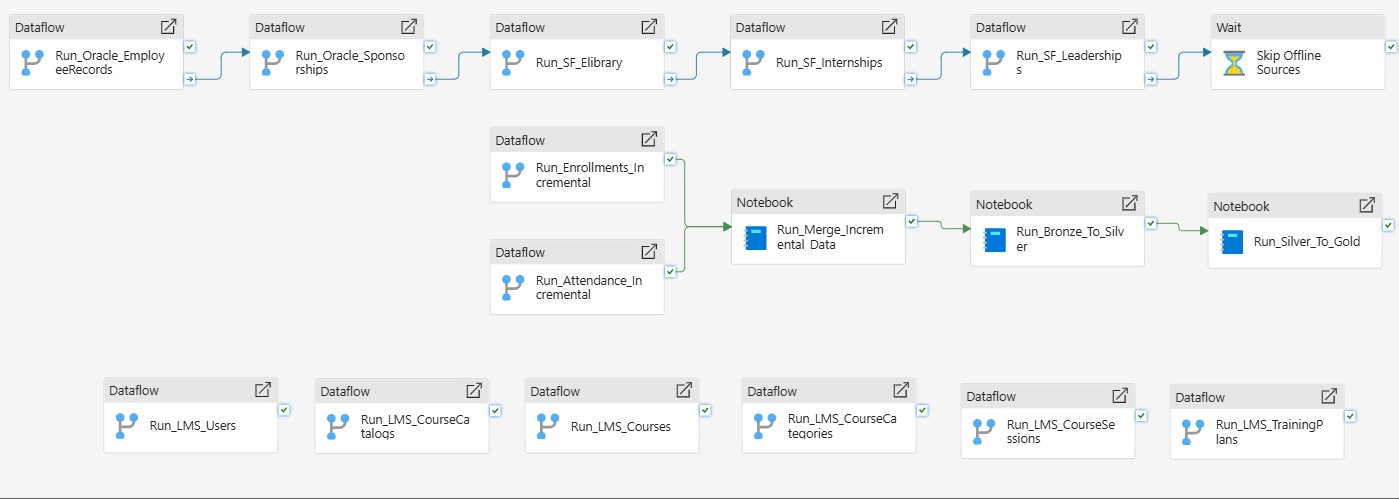Viewport: 1399px width, 499px height.
Task: Click the success checkmark on Run_Attendance_Incremental
Action: pyautogui.click(x=670, y=270)
